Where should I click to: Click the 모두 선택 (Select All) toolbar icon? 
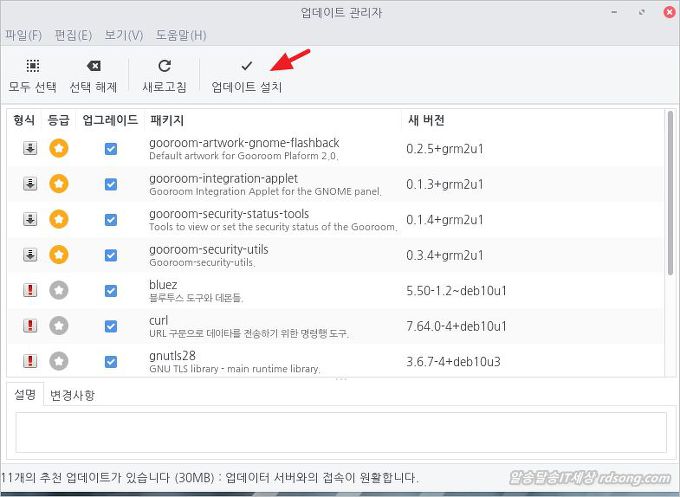pos(32,66)
